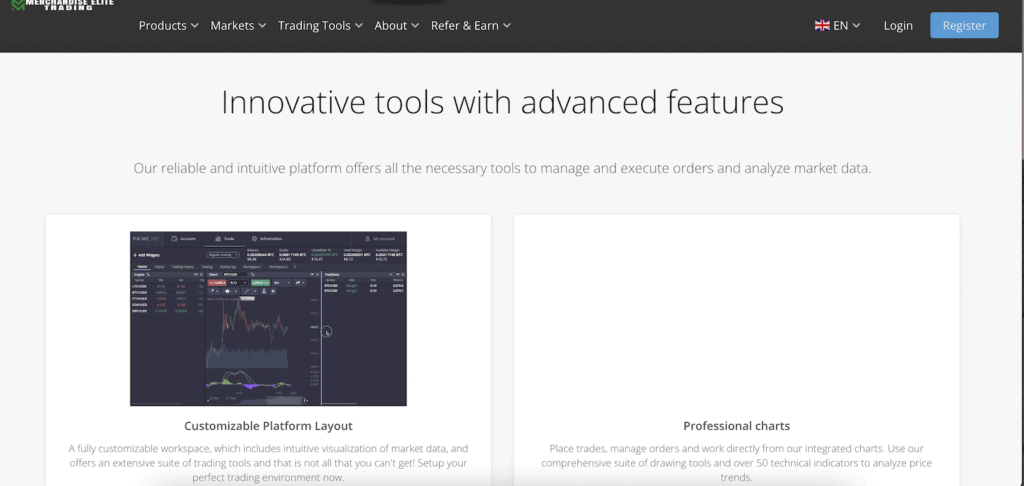Click the Login link

point(898,26)
